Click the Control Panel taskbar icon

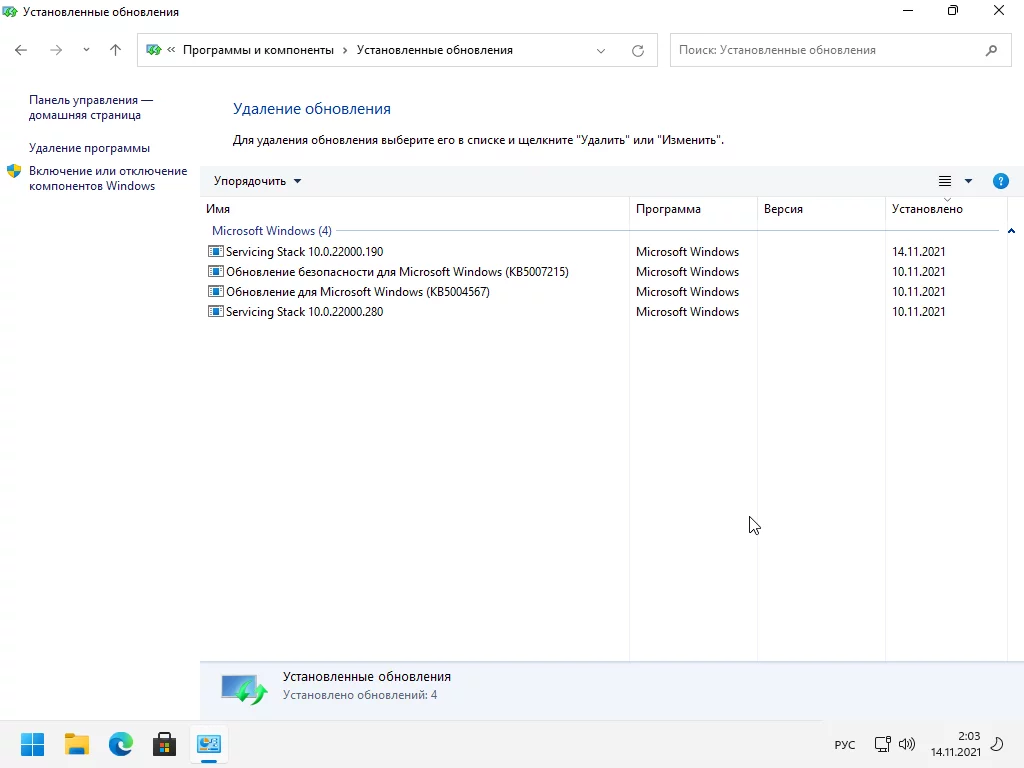[x=209, y=744]
